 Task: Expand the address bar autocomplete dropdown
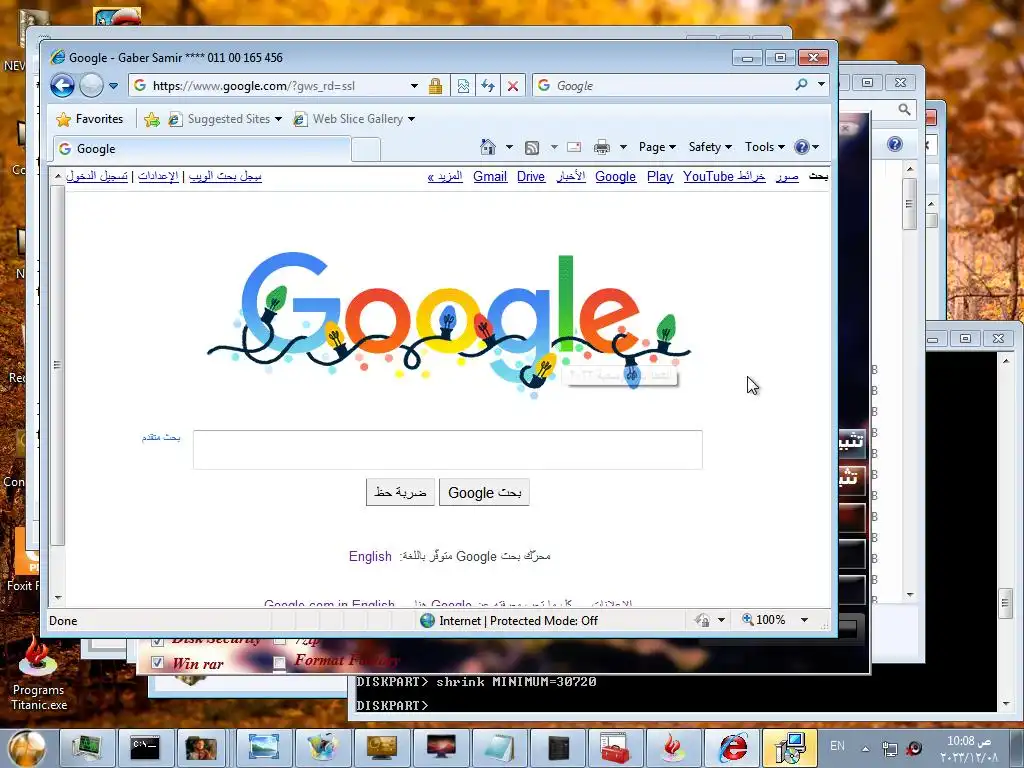[x=414, y=86]
